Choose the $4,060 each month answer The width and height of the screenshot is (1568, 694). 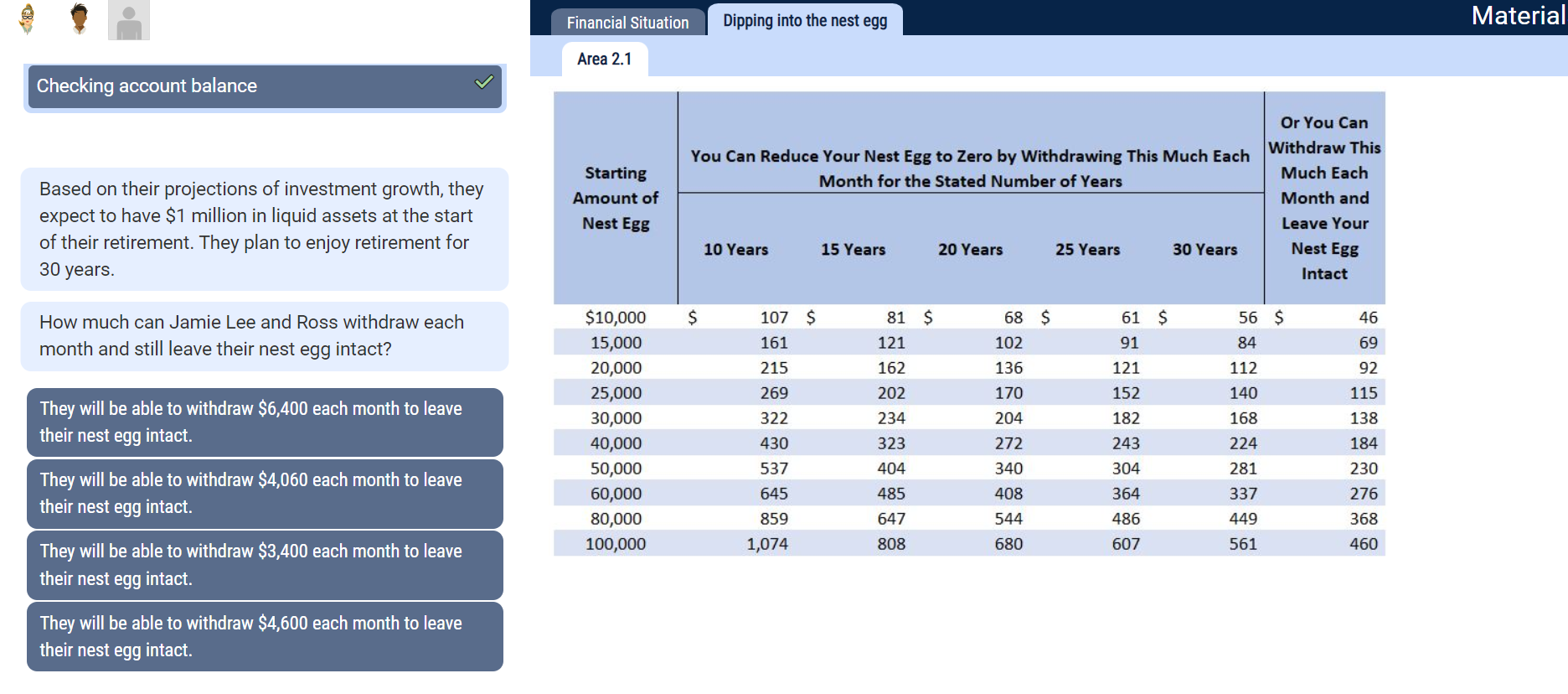pyautogui.click(x=265, y=494)
